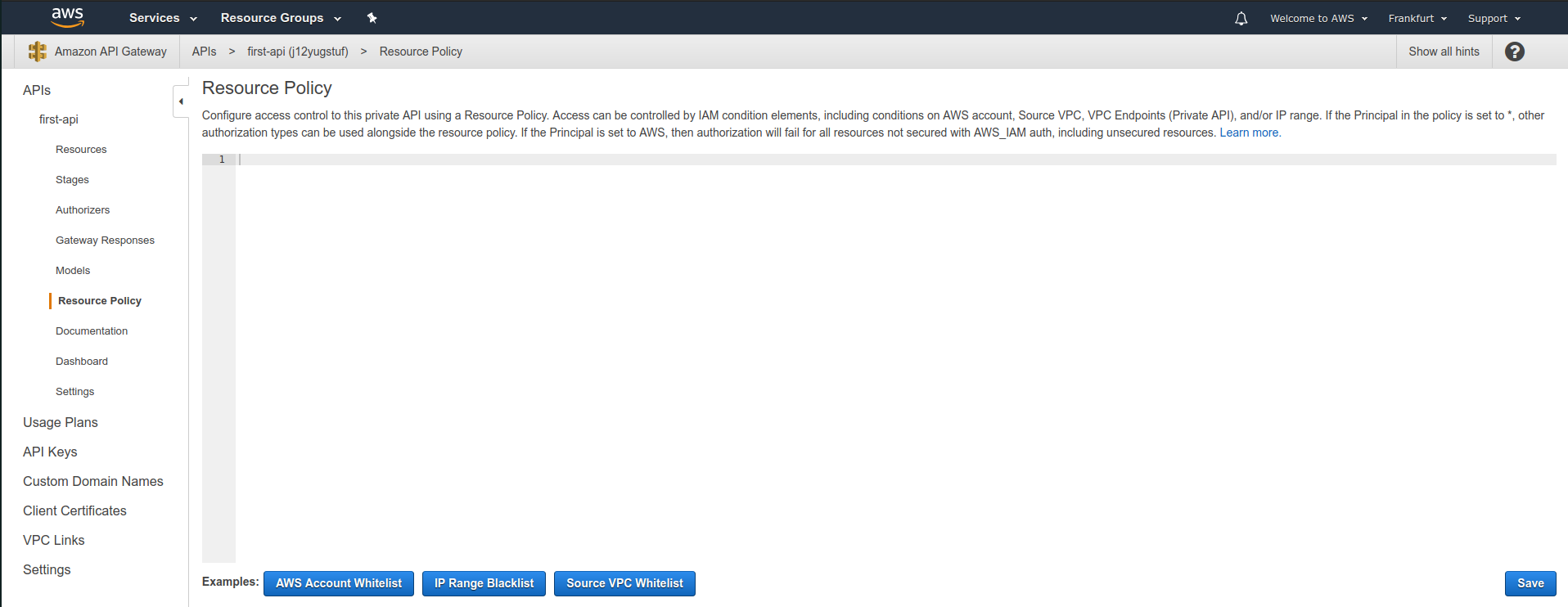Open first-api (j12yugstuf) breadcrumb
This screenshot has width=1568, height=607.
(x=298, y=52)
